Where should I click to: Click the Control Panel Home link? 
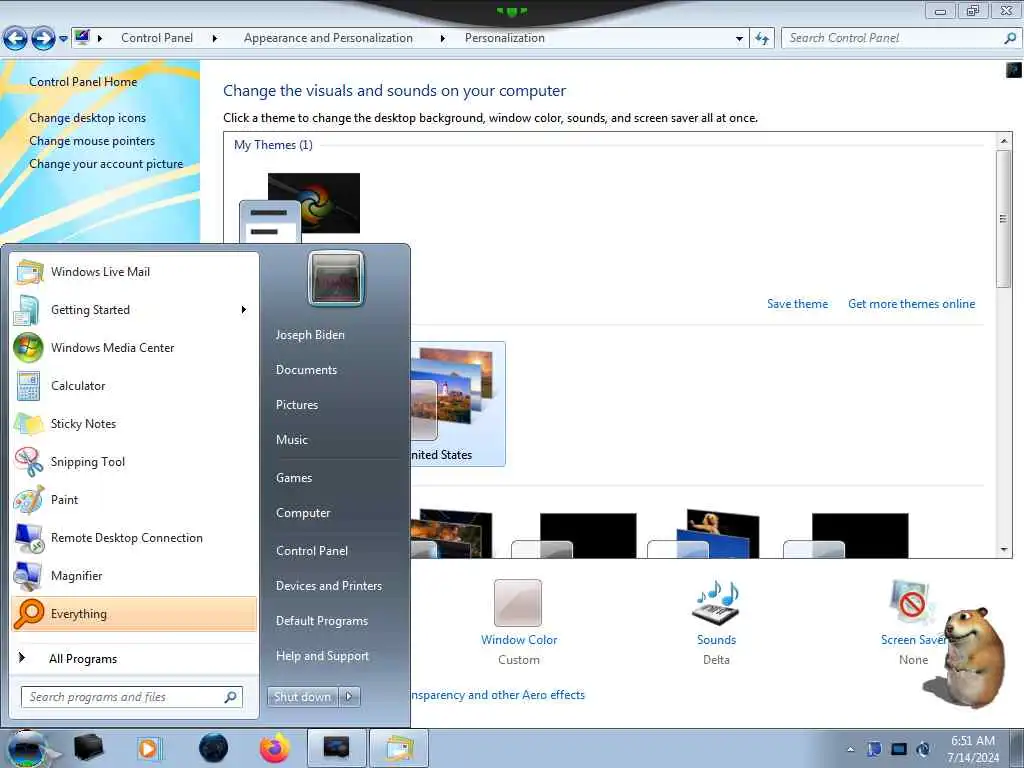pyautogui.click(x=83, y=82)
